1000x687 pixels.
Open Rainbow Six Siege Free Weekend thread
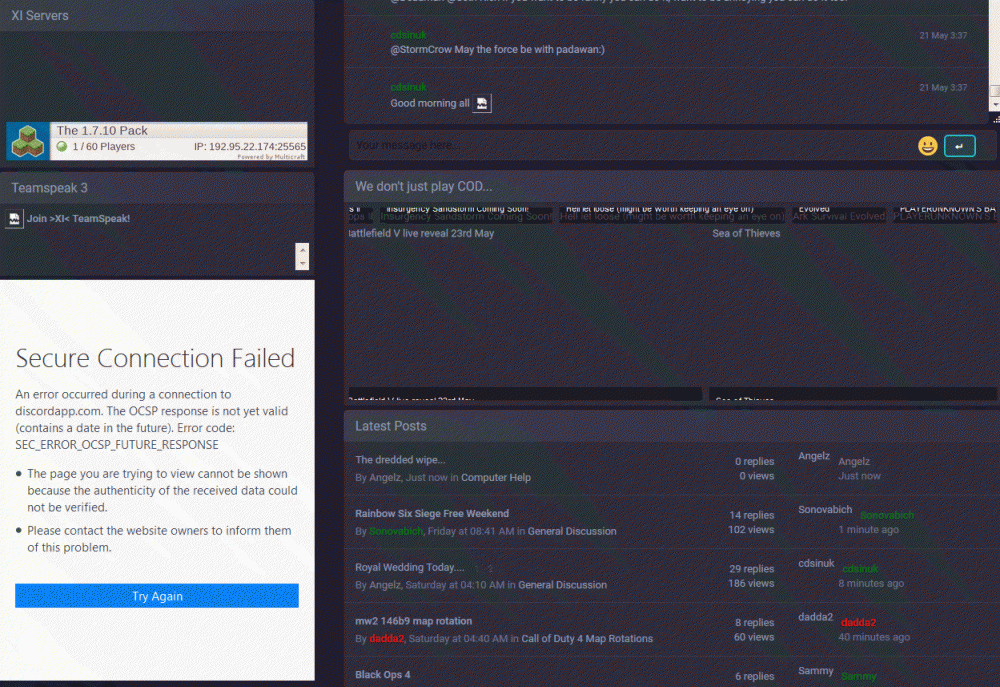tap(432, 514)
